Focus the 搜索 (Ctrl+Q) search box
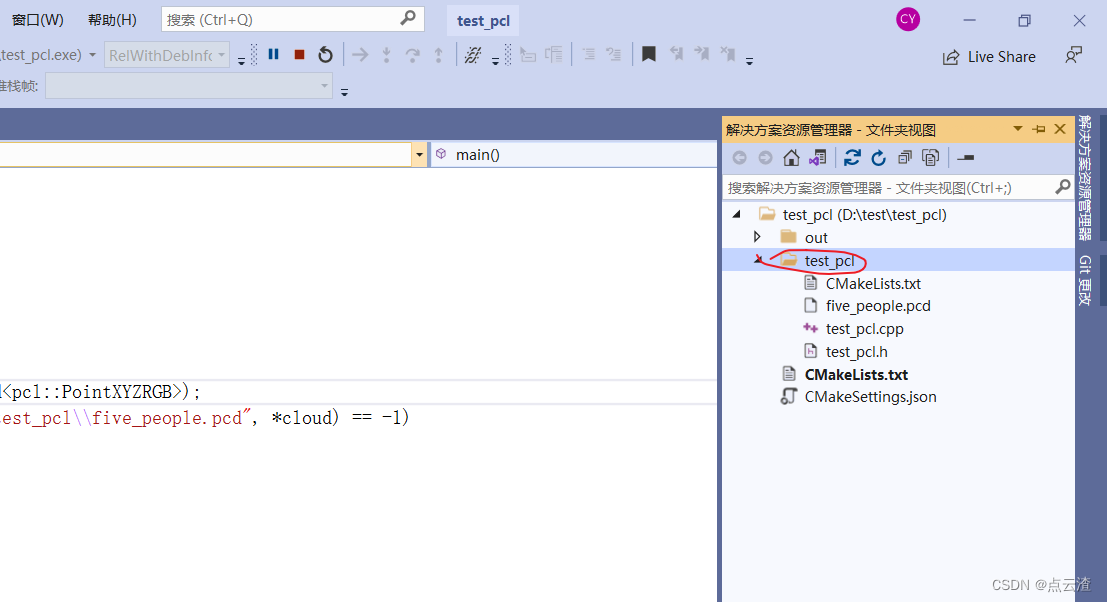This screenshot has width=1107, height=602. (292, 19)
